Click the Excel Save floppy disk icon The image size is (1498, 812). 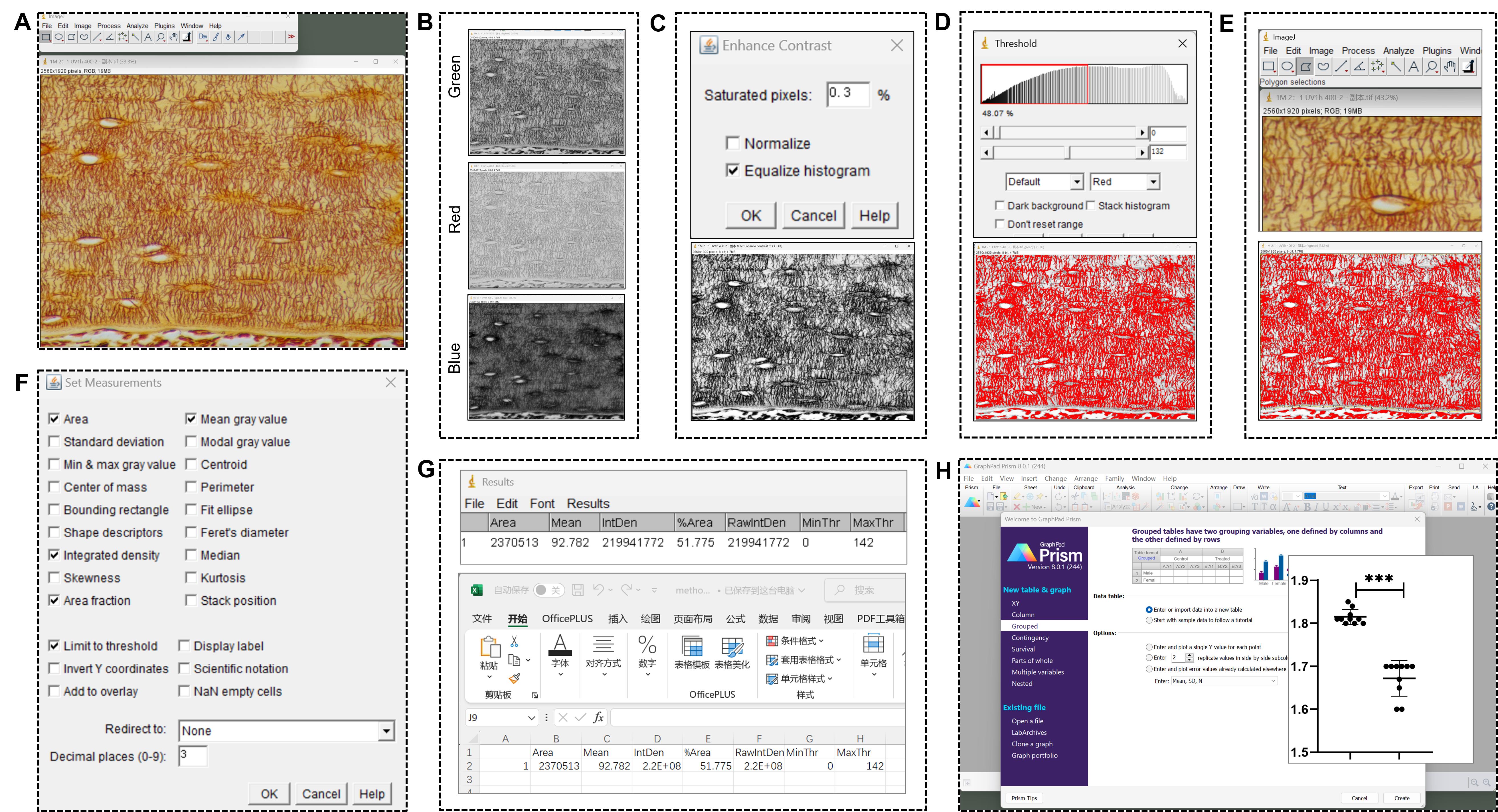click(x=578, y=590)
